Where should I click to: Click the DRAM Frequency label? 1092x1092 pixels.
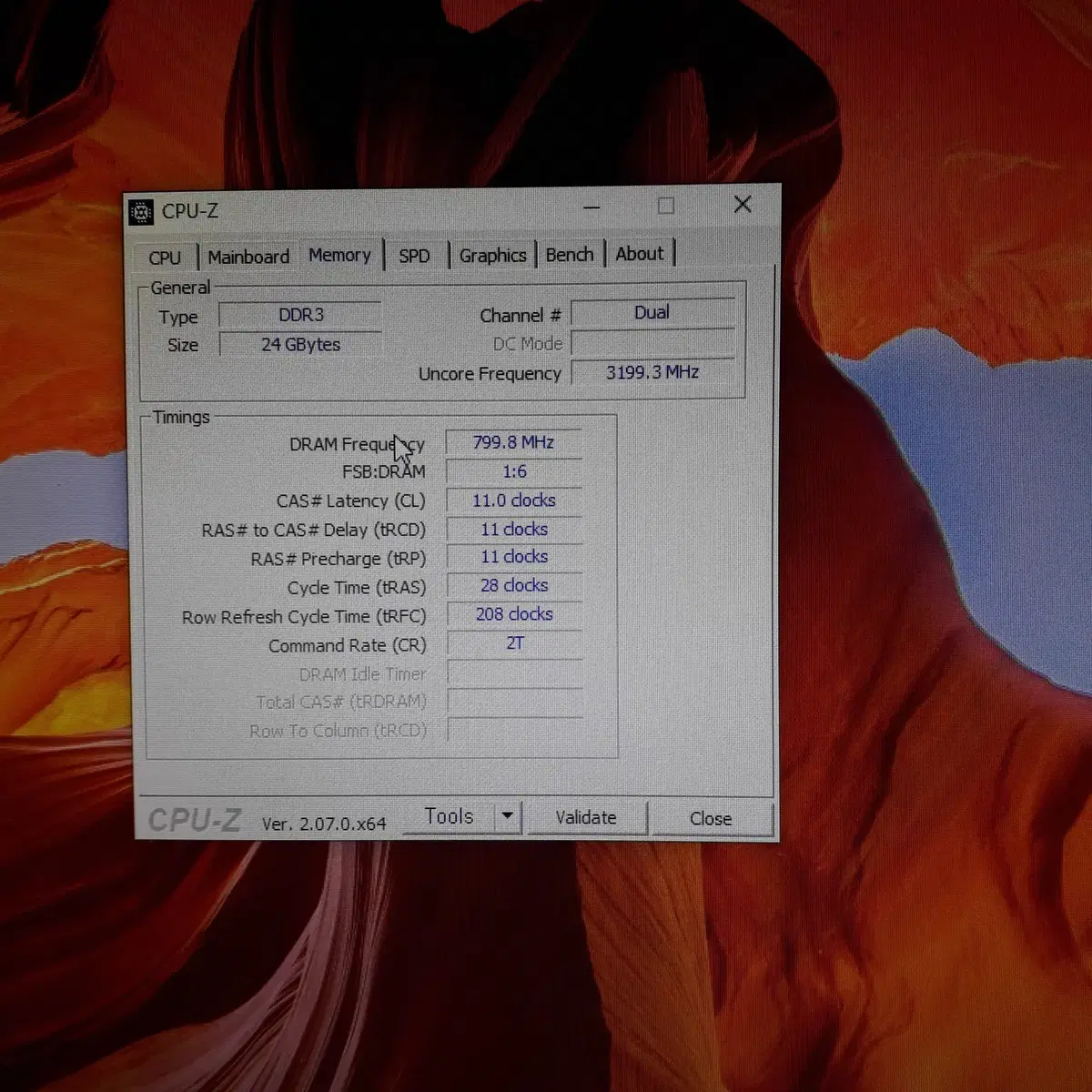[357, 444]
